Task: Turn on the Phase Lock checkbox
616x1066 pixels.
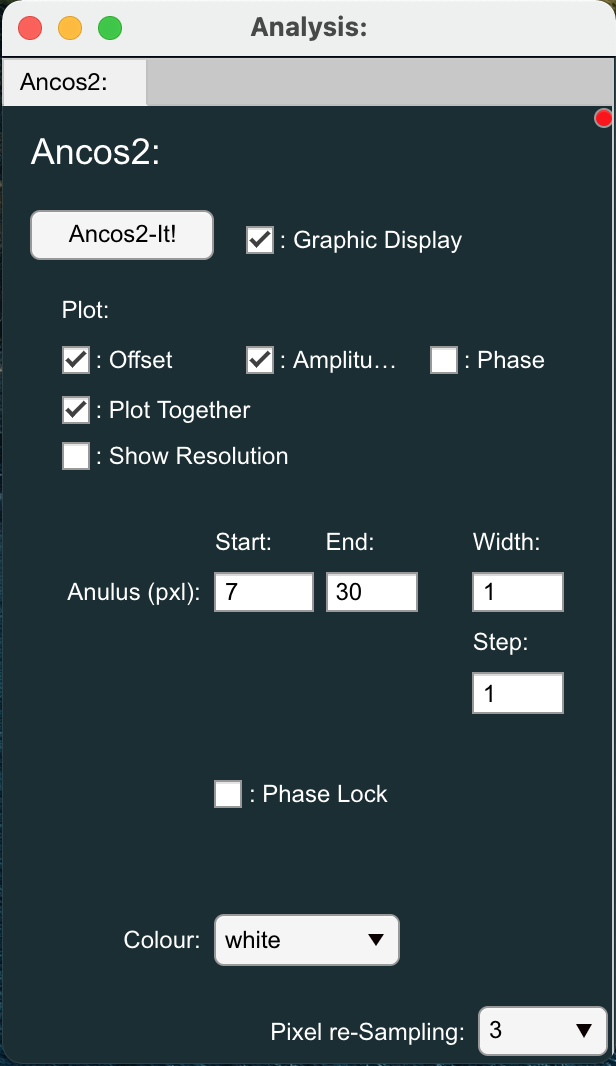Action: click(228, 795)
